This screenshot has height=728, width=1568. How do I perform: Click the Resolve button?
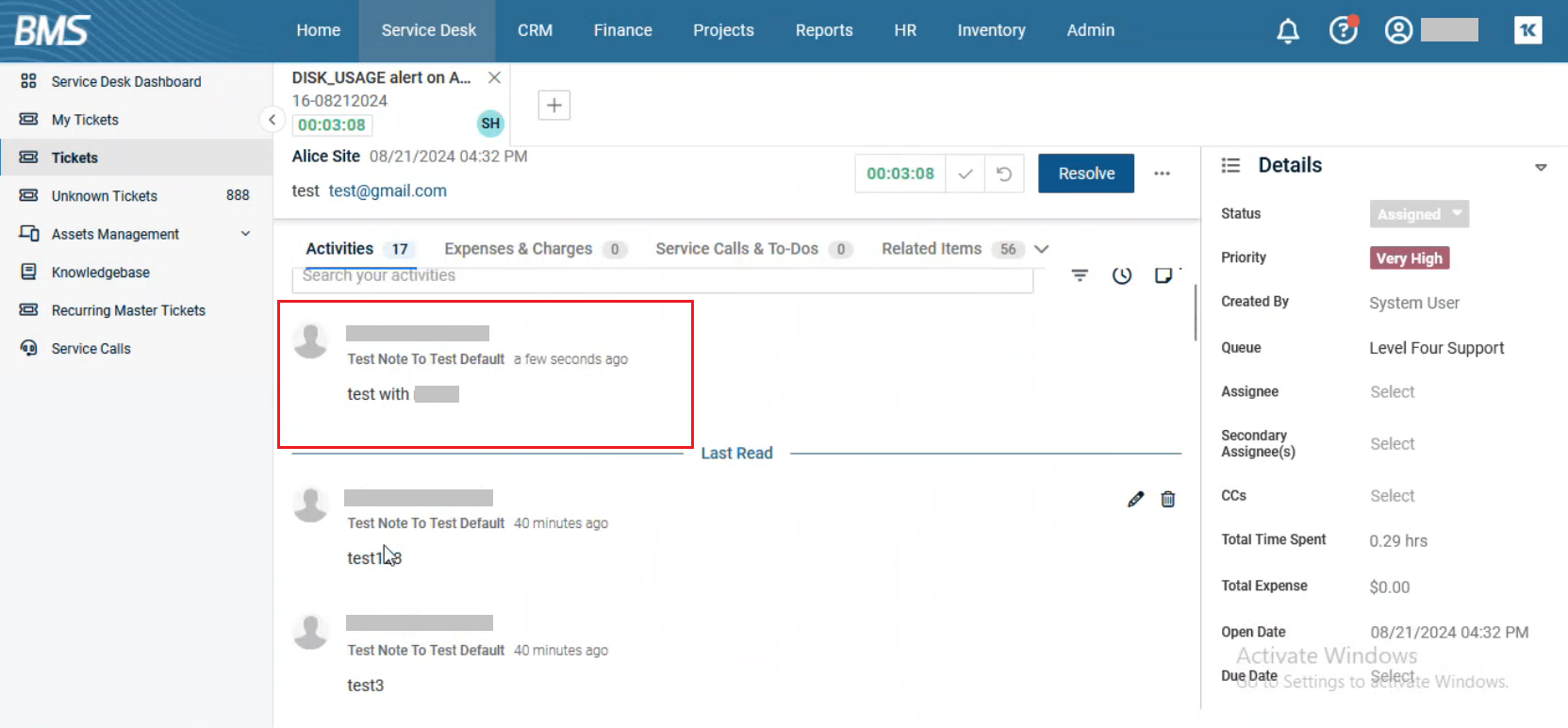tap(1085, 174)
